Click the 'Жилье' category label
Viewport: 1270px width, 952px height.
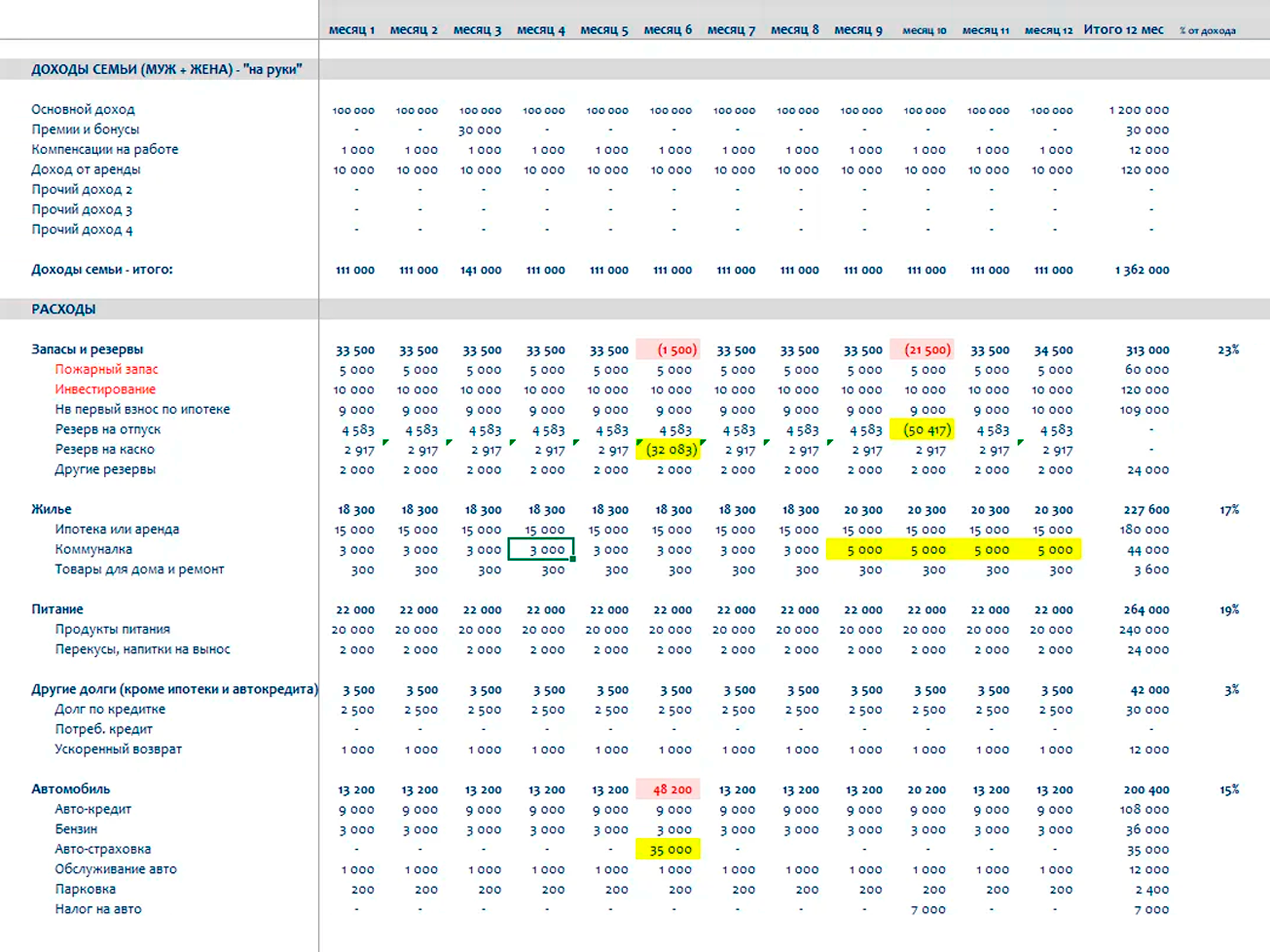[x=51, y=509]
